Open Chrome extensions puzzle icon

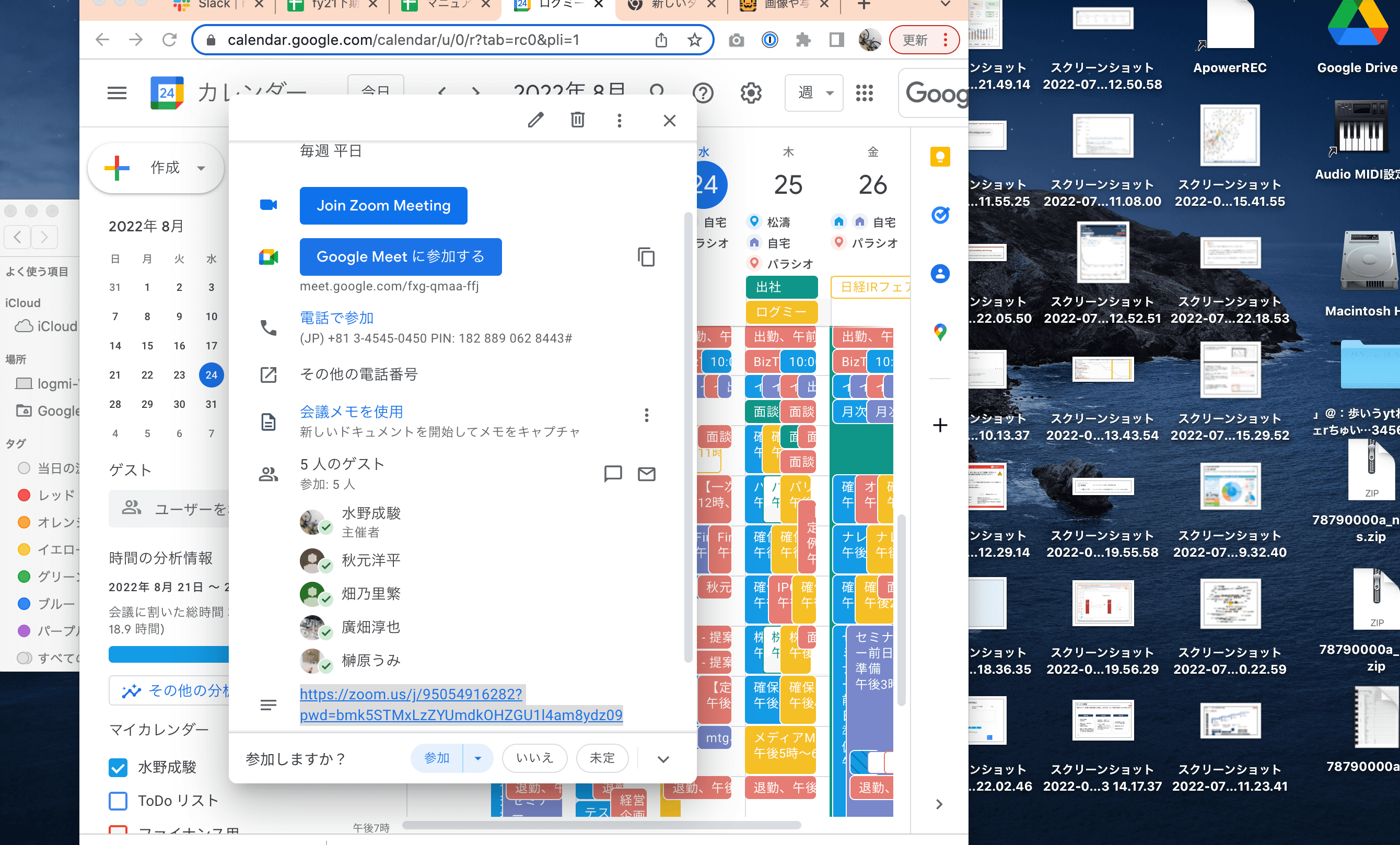click(x=803, y=40)
